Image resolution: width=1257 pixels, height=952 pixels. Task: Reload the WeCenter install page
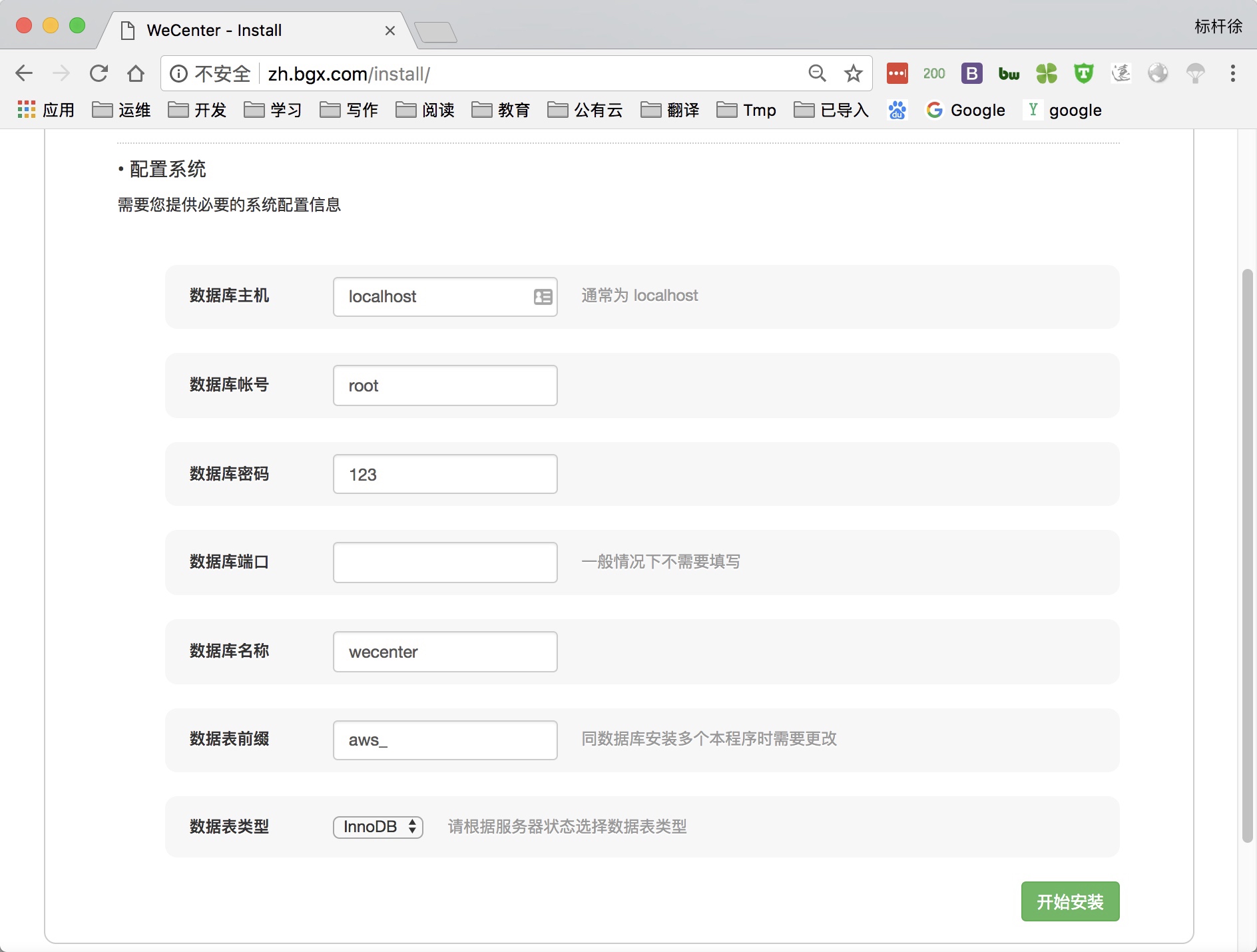[x=99, y=73]
